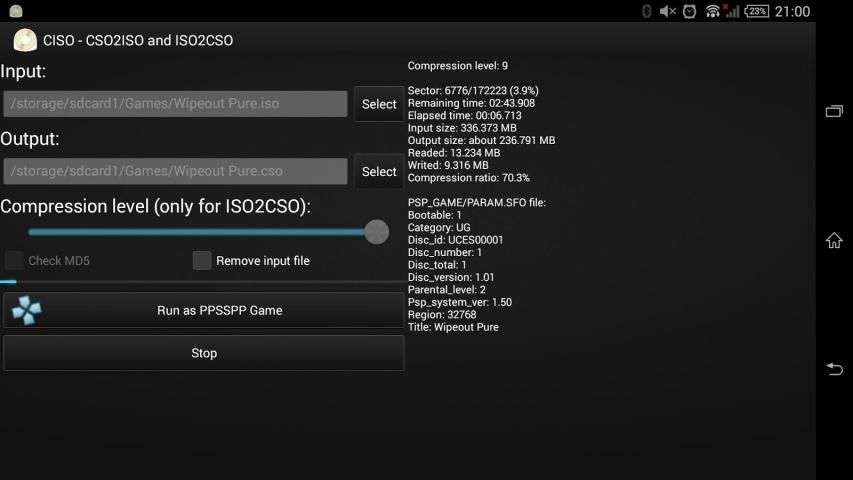Tap the PPSSPP logo icon
853x480 pixels.
coord(26,310)
